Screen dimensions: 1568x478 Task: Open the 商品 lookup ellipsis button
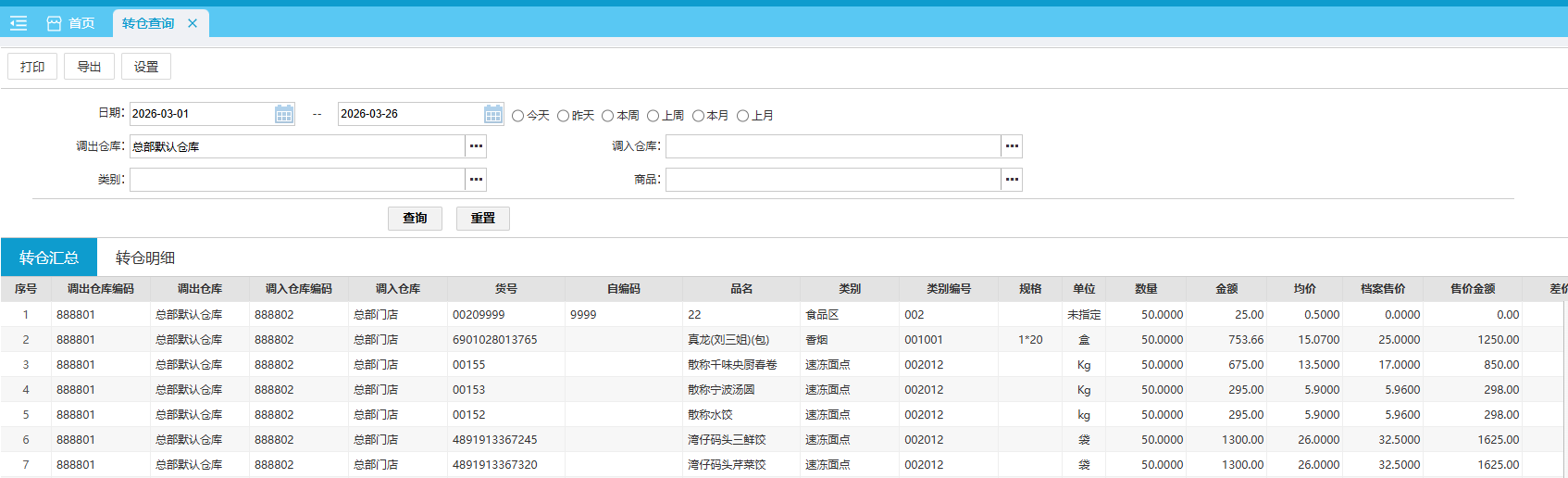pos(1012,180)
